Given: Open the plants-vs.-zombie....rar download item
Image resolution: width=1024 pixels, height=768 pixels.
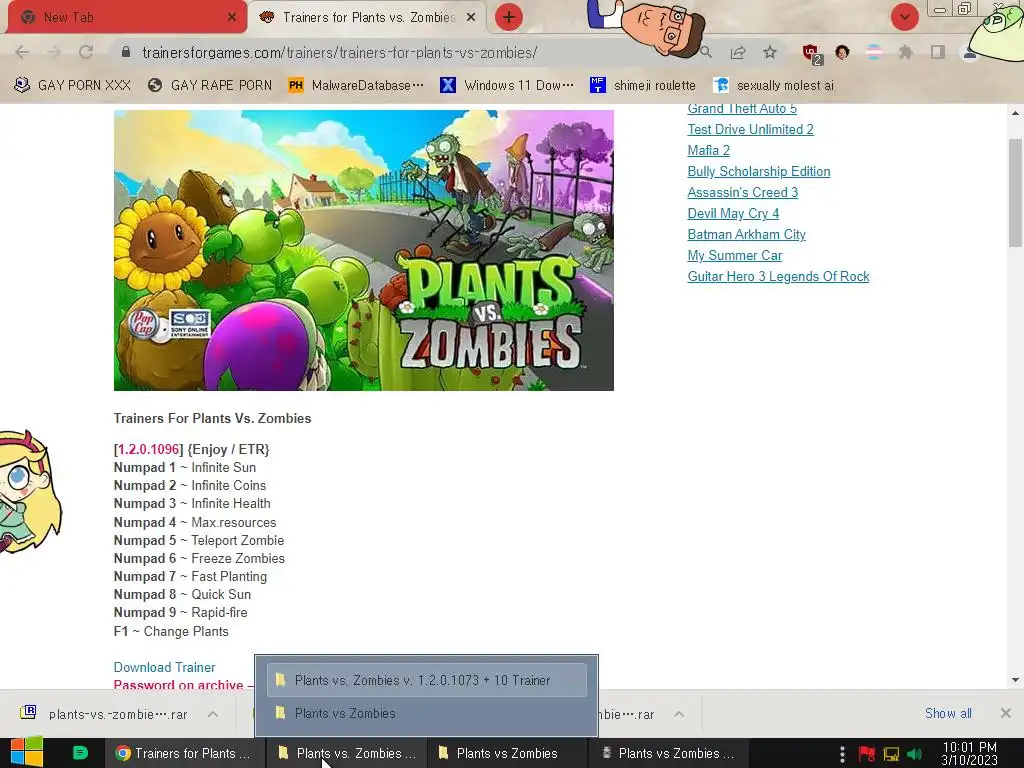Looking at the screenshot, I should 106,714.
